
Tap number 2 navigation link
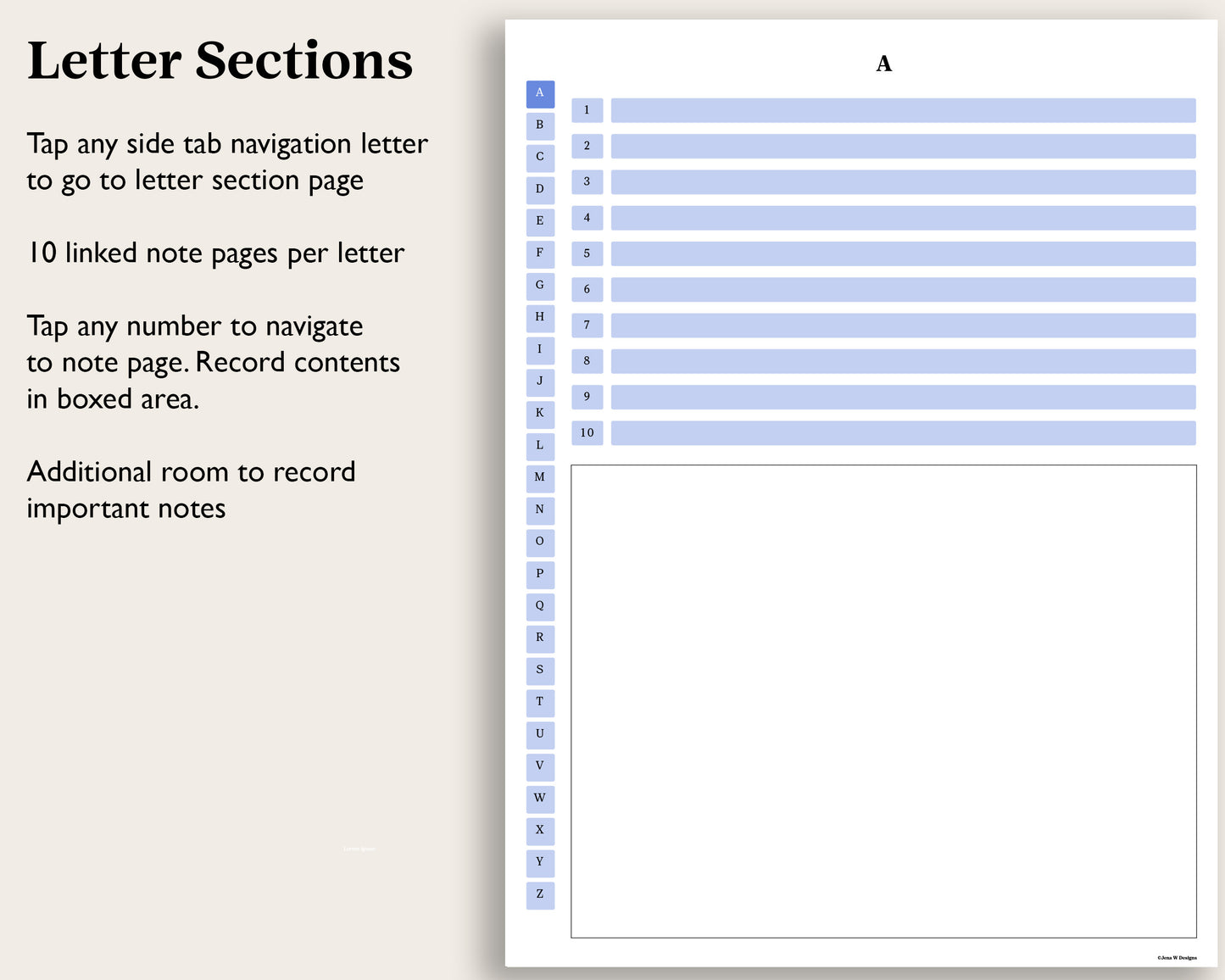(587, 146)
